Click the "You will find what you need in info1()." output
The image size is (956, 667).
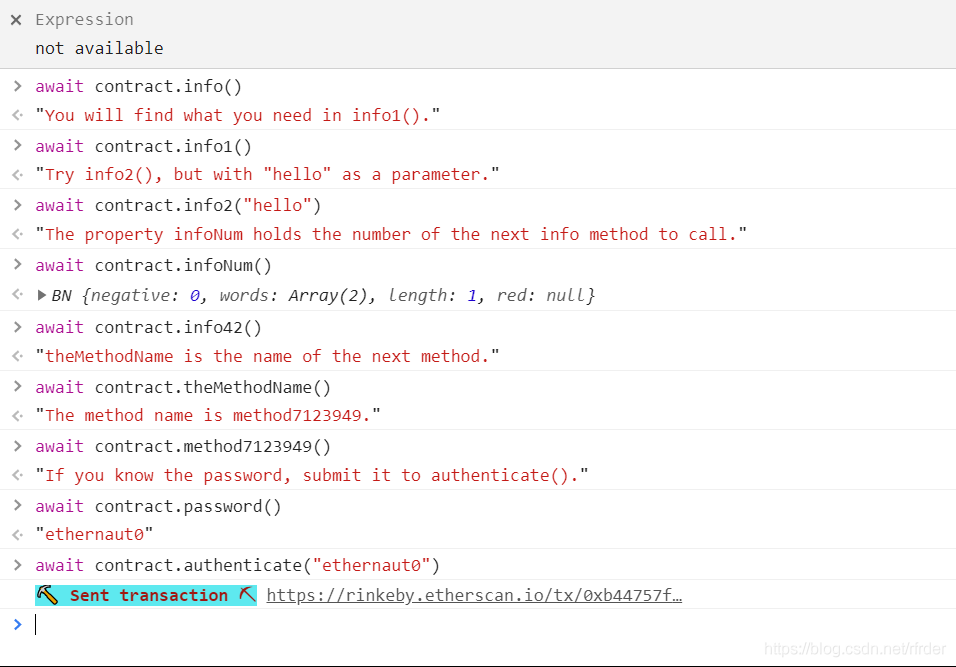(238, 115)
